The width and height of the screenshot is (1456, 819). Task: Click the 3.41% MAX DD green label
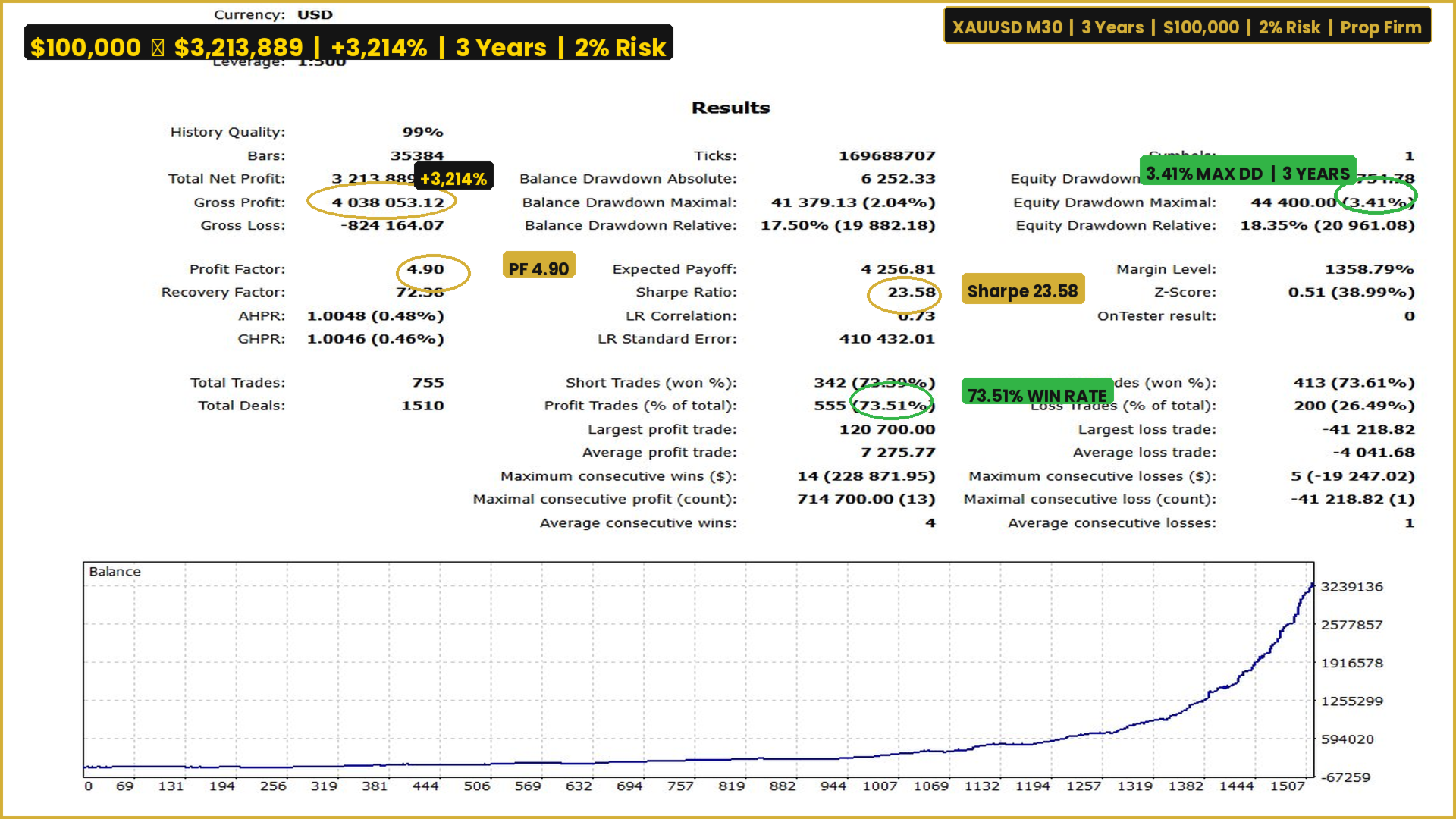point(1247,174)
